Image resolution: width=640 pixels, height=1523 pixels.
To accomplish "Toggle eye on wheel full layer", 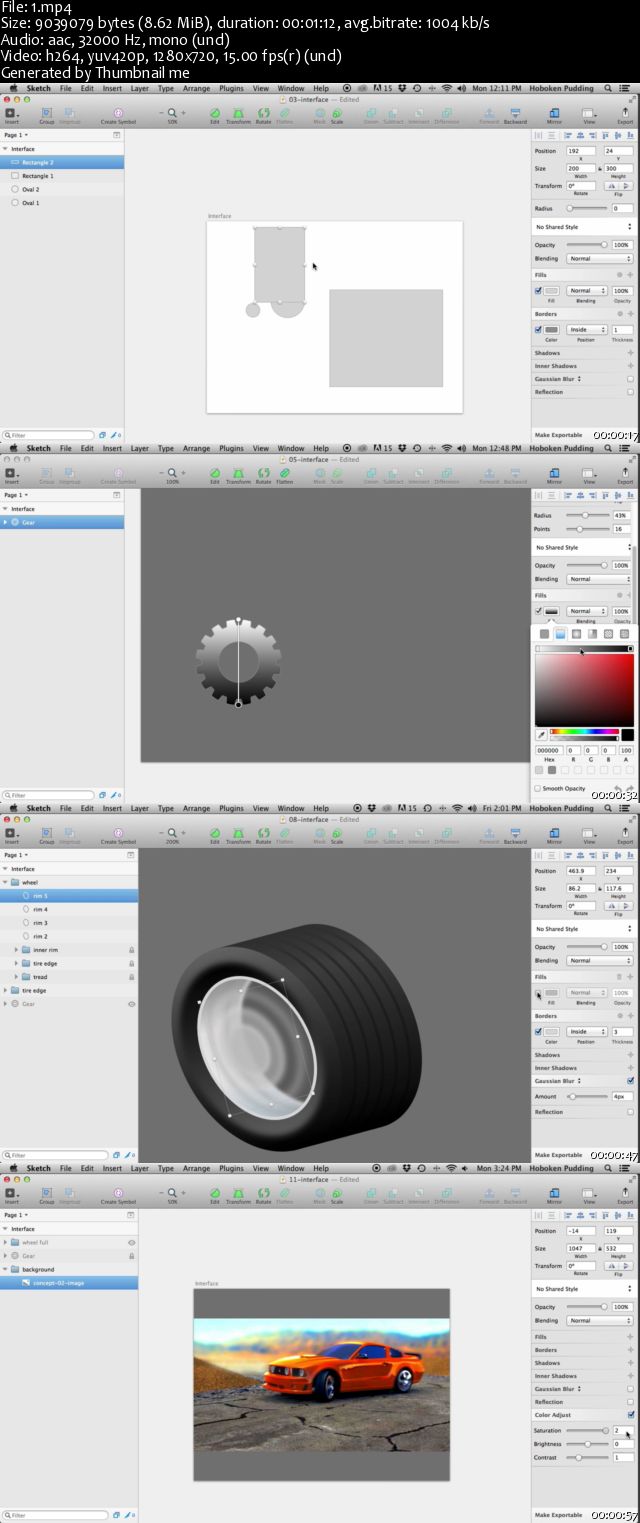I will tap(131, 1243).
